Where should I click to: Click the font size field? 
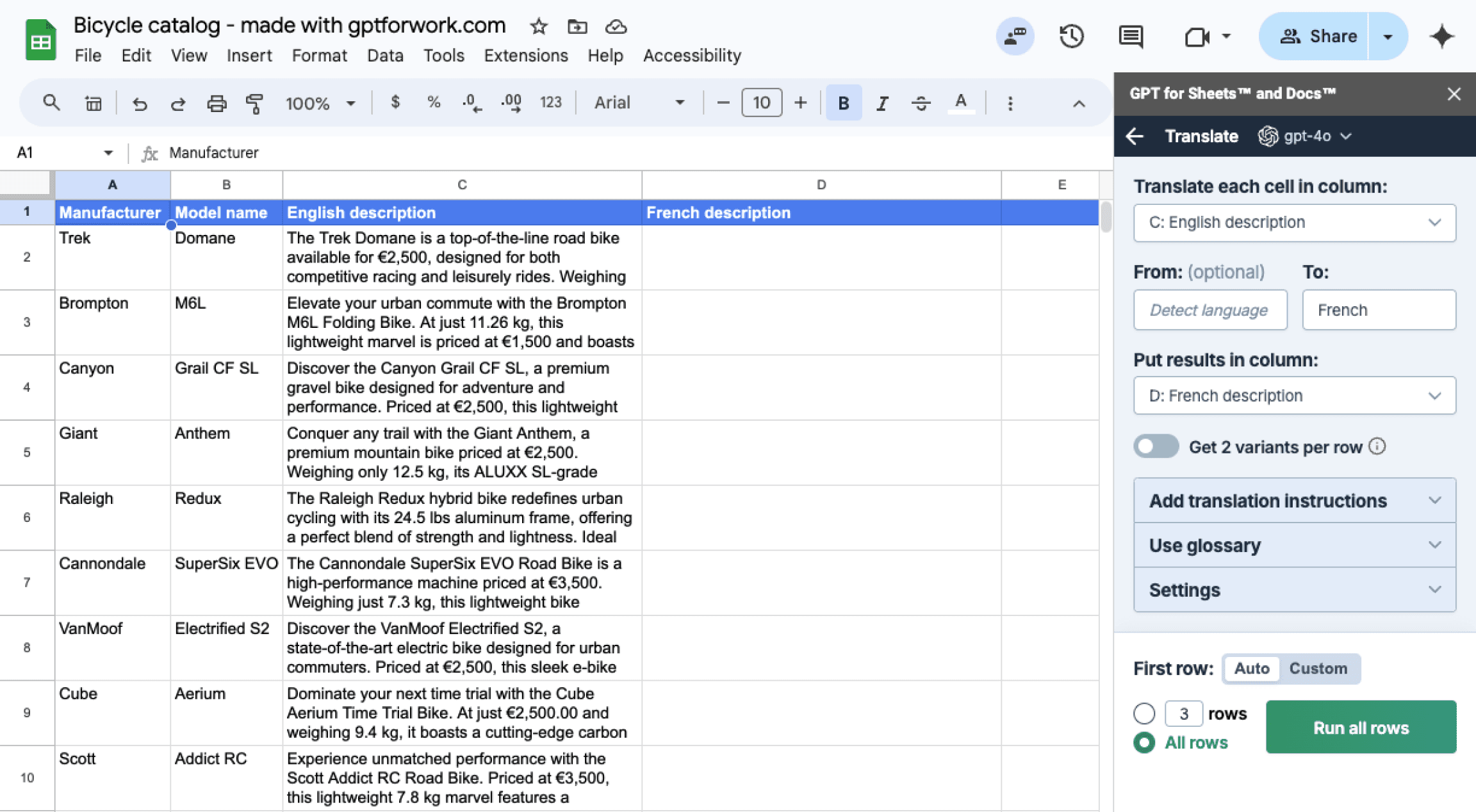tap(761, 102)
